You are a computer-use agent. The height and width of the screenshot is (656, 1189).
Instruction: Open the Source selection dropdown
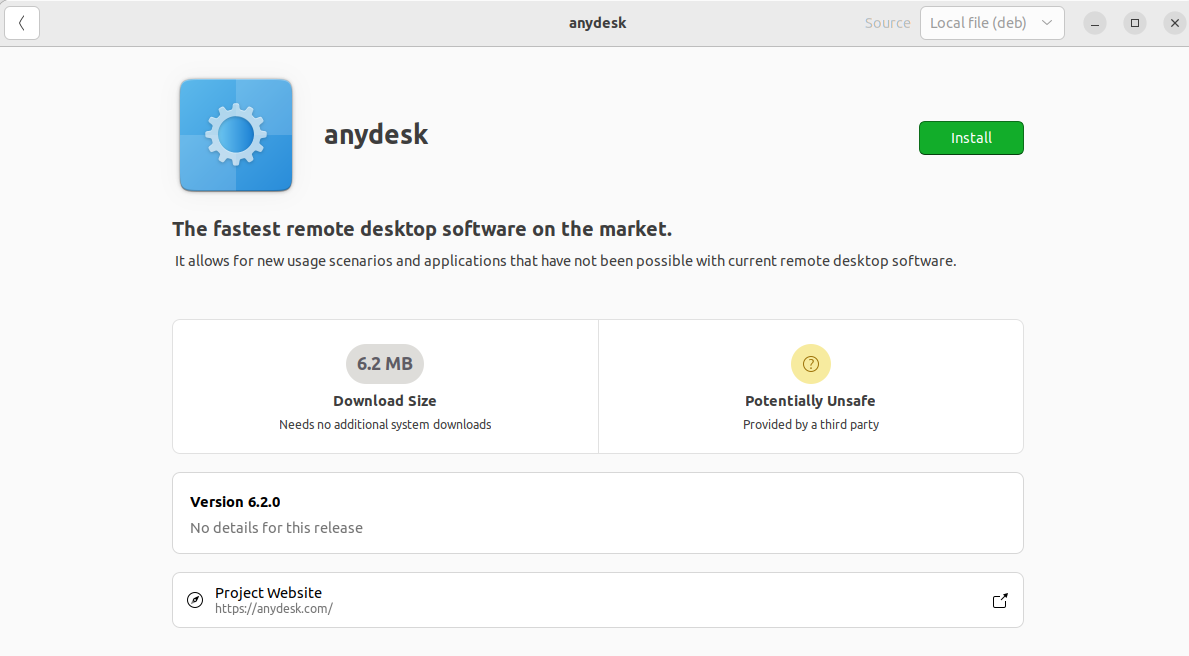pyautogui.click(x=991, y=22)
